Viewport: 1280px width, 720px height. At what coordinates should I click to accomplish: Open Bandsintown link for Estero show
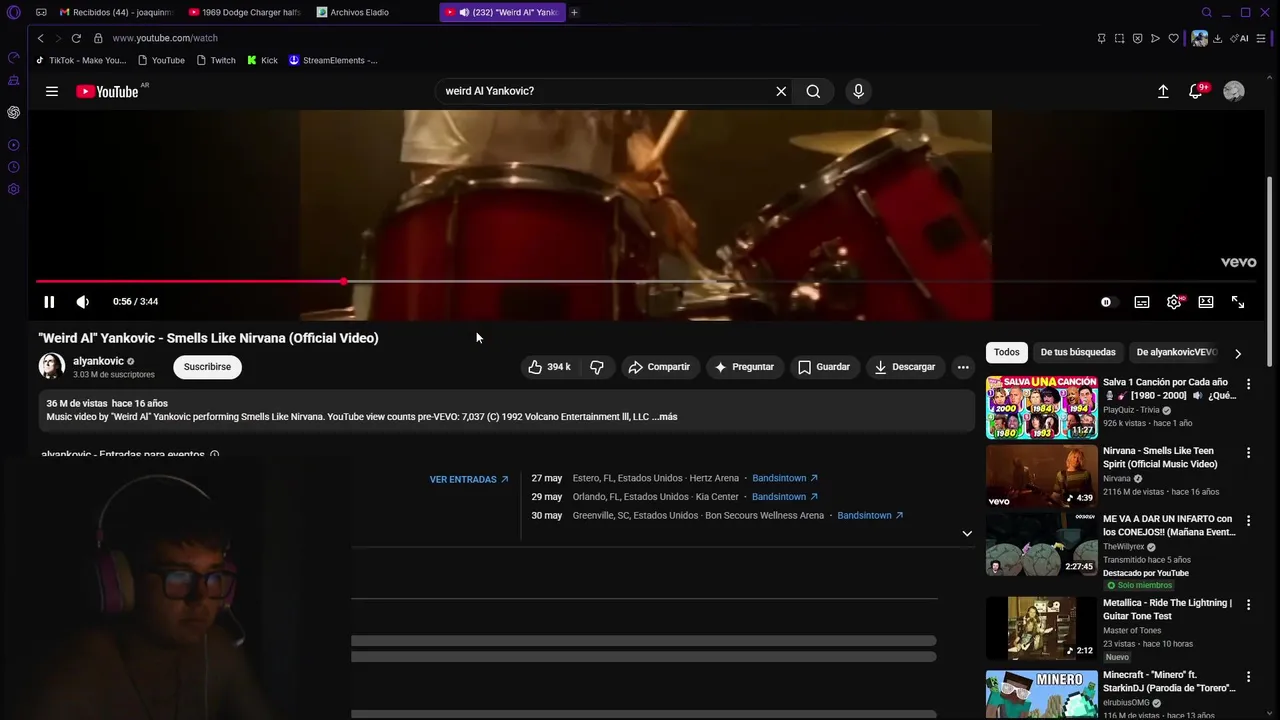(x=785, y=478)
